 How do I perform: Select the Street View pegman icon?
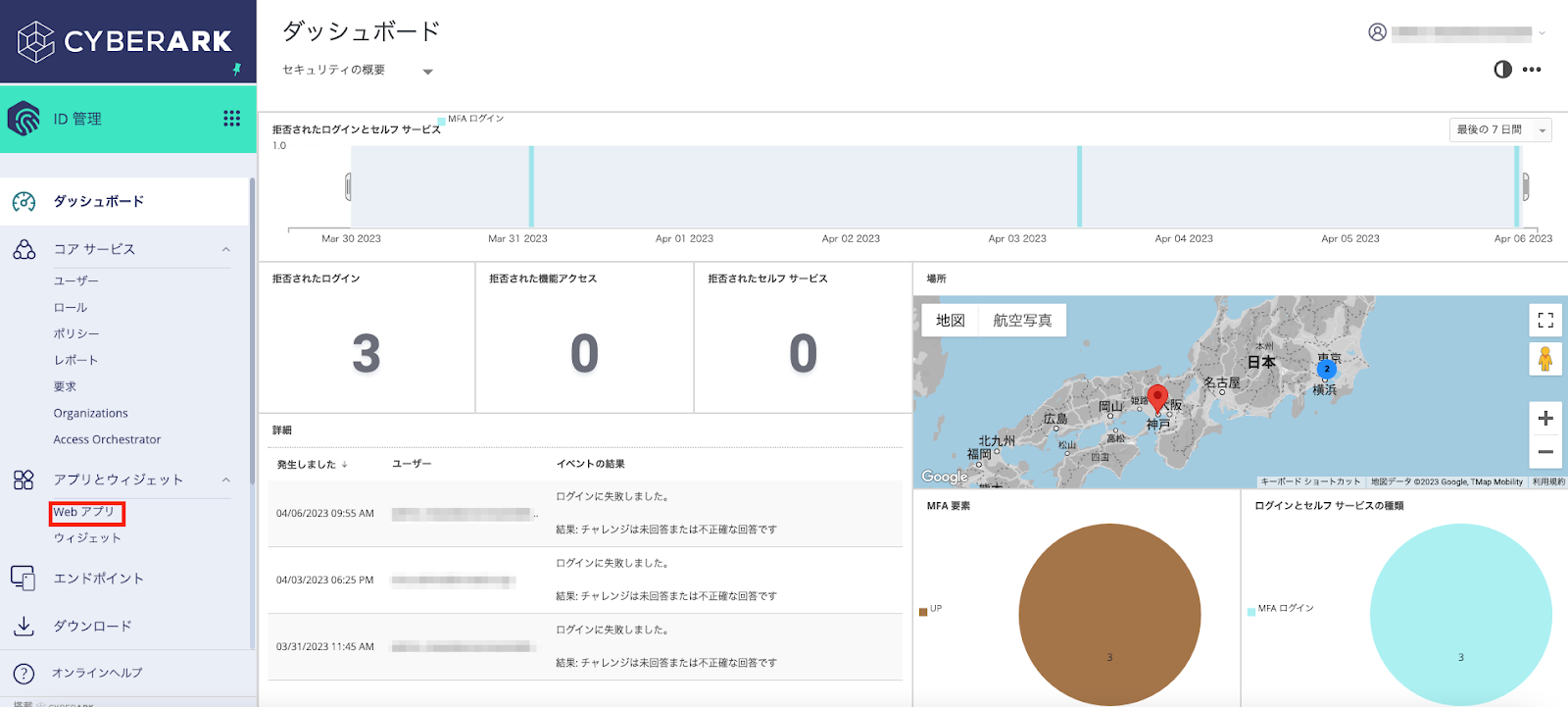(1544, 359)
